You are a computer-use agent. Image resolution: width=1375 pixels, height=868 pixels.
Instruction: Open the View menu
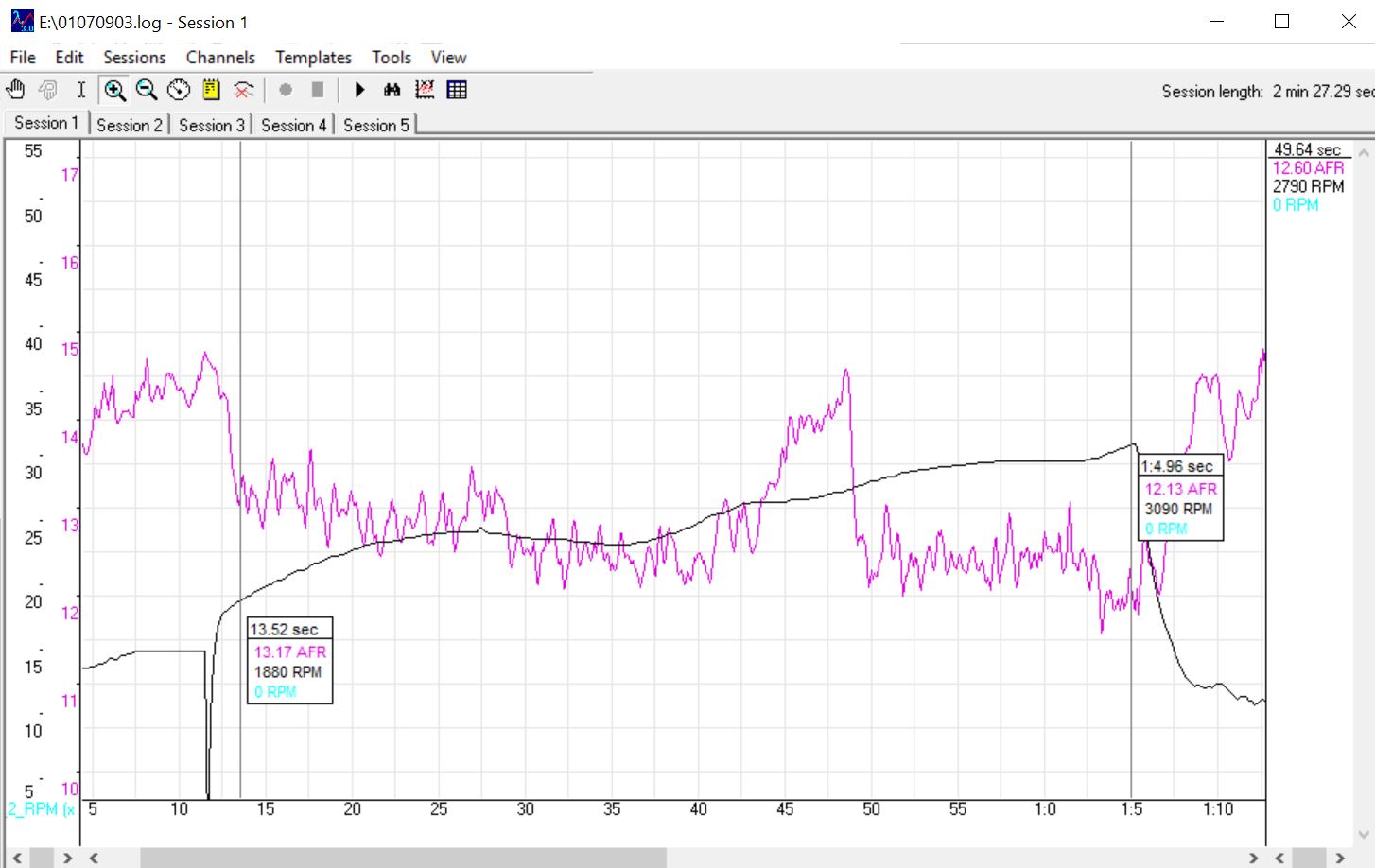click(448, 58)
